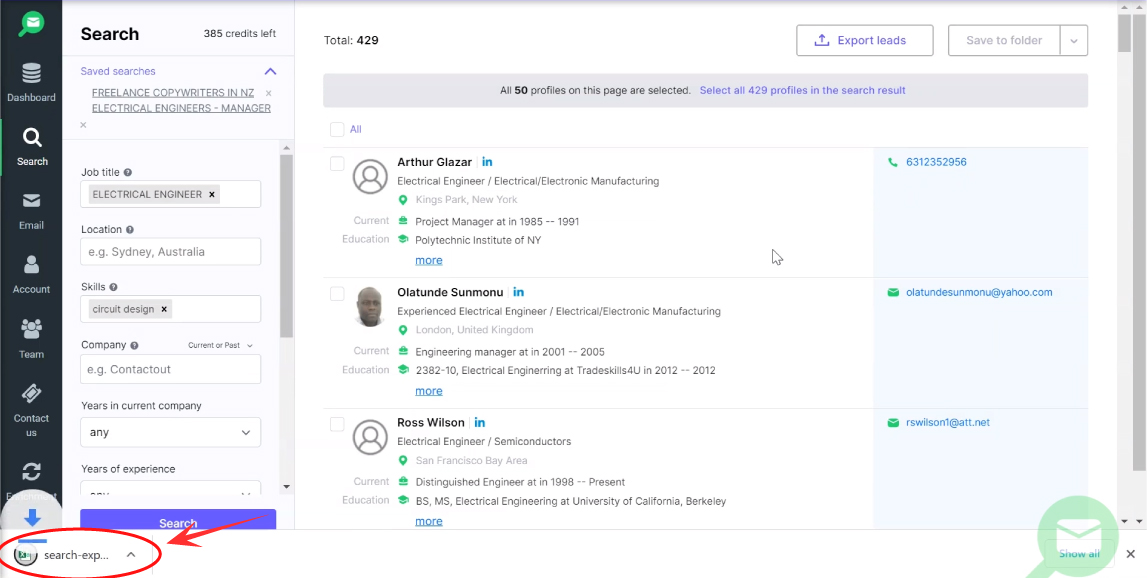This screenshot has width=1147, height=578.
Task: Open the Dashboard sidebar item
Action: (31, 83)
